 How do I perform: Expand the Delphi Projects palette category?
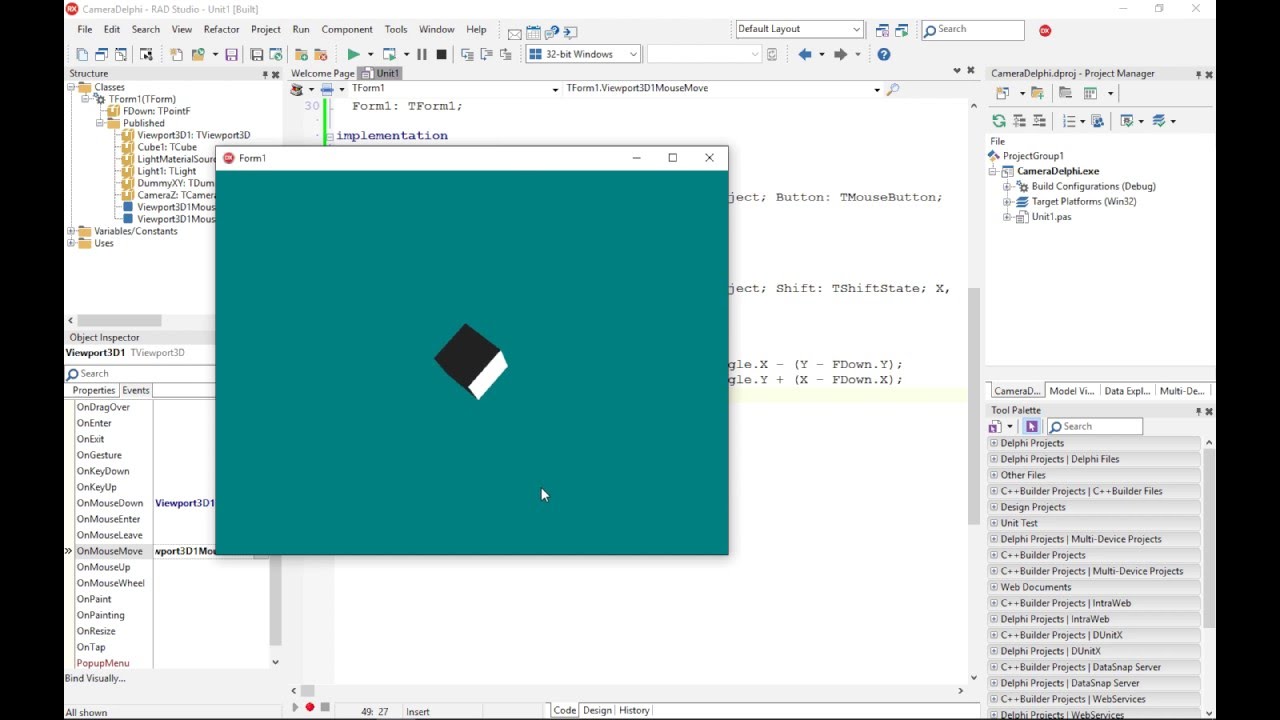pyautogui.click(x=994, y=443)
